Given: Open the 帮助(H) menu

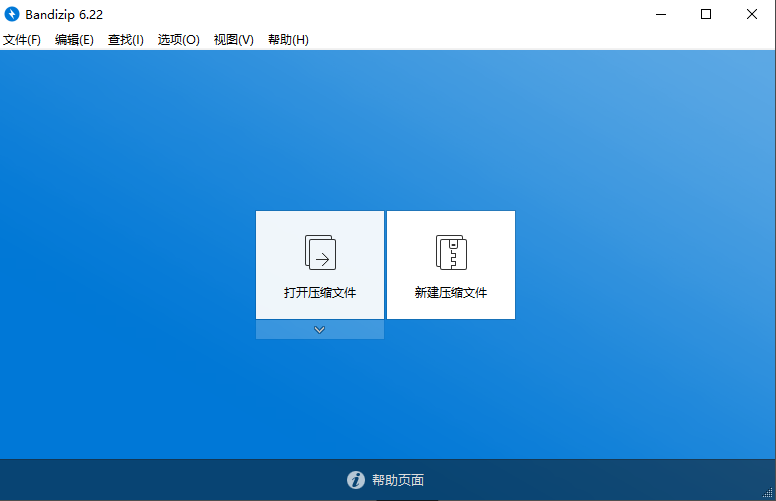Looking at the screenshot, I should coord(288,40).
